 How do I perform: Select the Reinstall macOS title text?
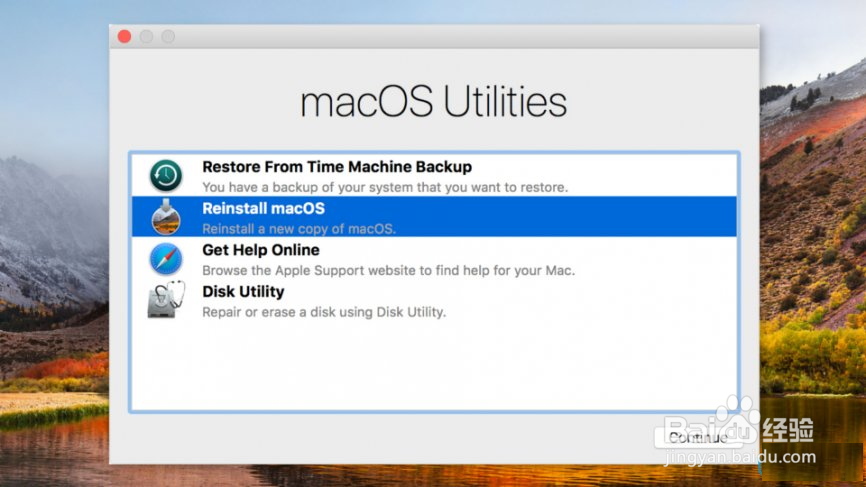point(263,209)
